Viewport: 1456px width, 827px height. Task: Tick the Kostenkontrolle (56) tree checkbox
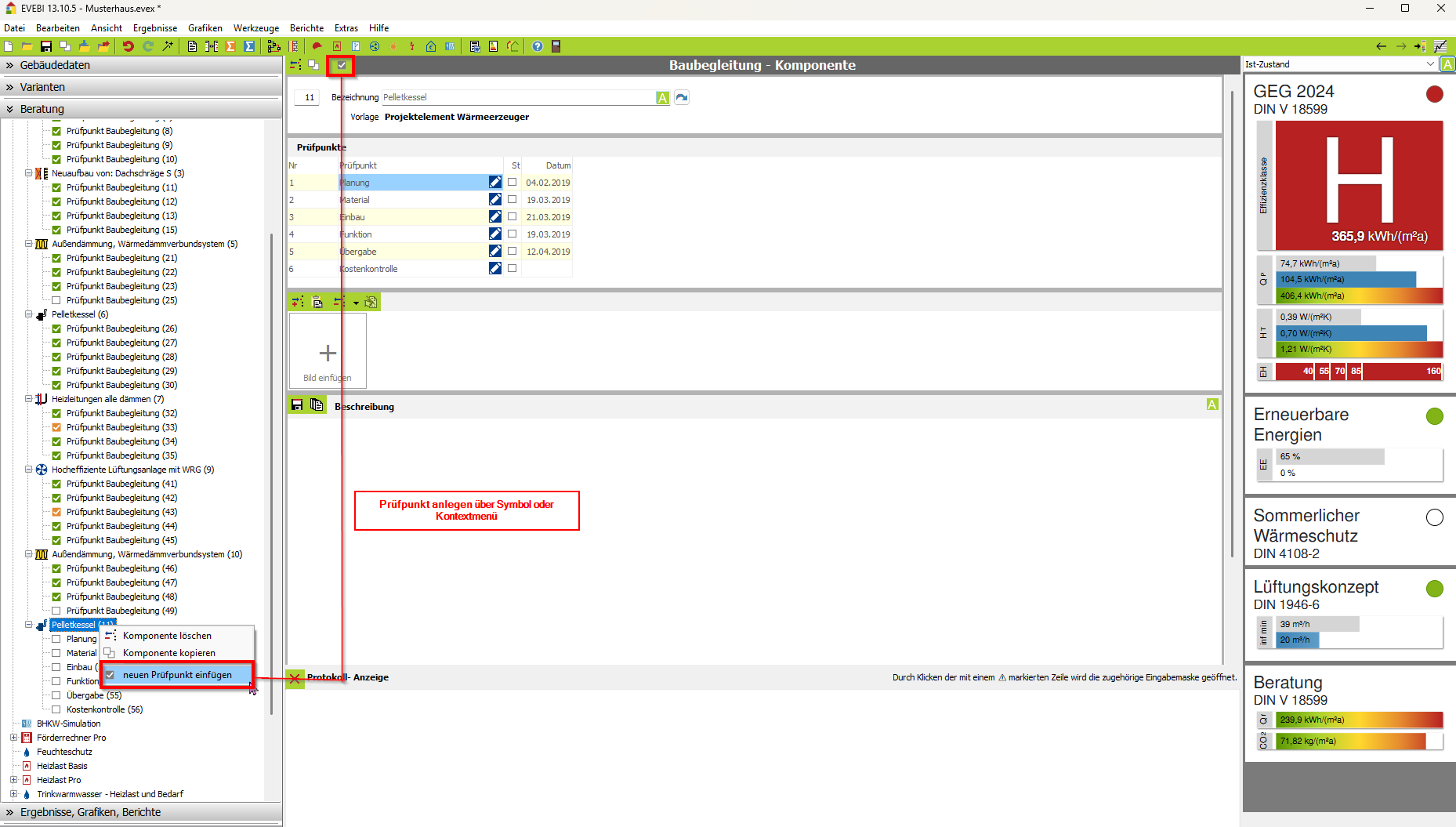(56, 709)
